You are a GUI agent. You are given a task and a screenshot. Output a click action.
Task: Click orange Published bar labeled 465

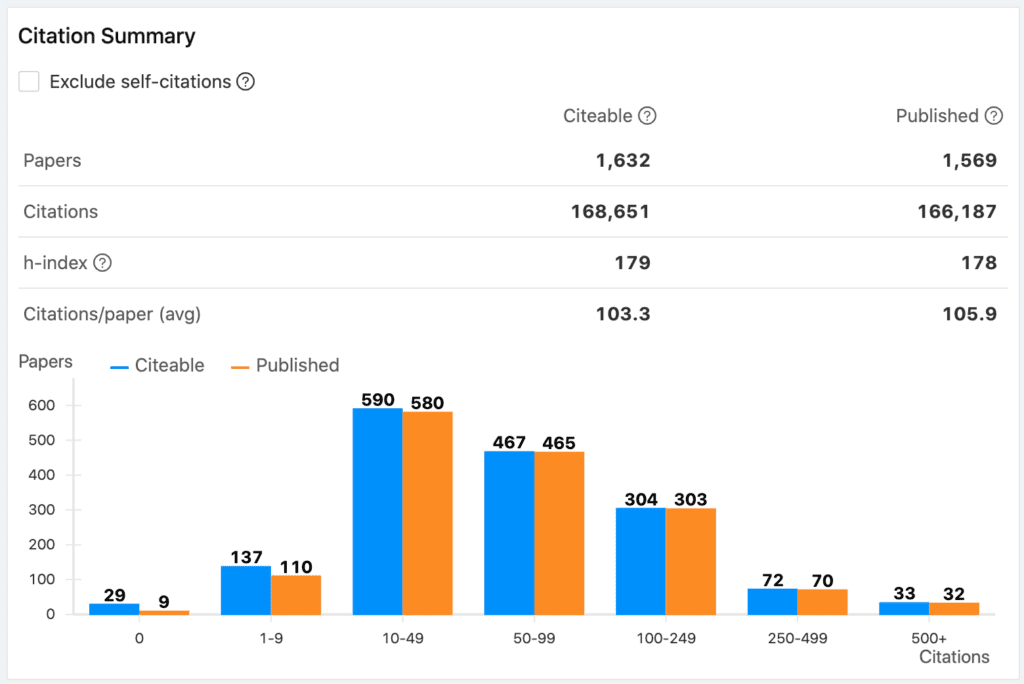click(x=559, y=534)
